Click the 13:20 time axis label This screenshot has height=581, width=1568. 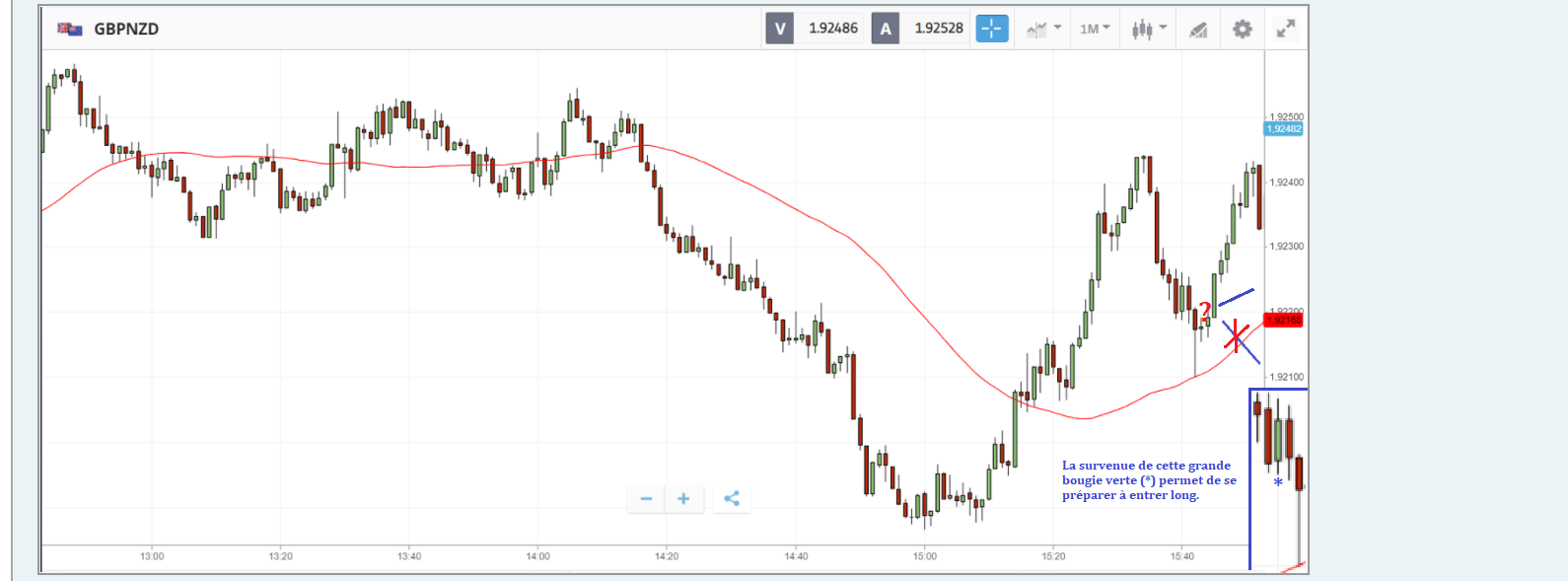pyautogui.click(x=281, y=556)
